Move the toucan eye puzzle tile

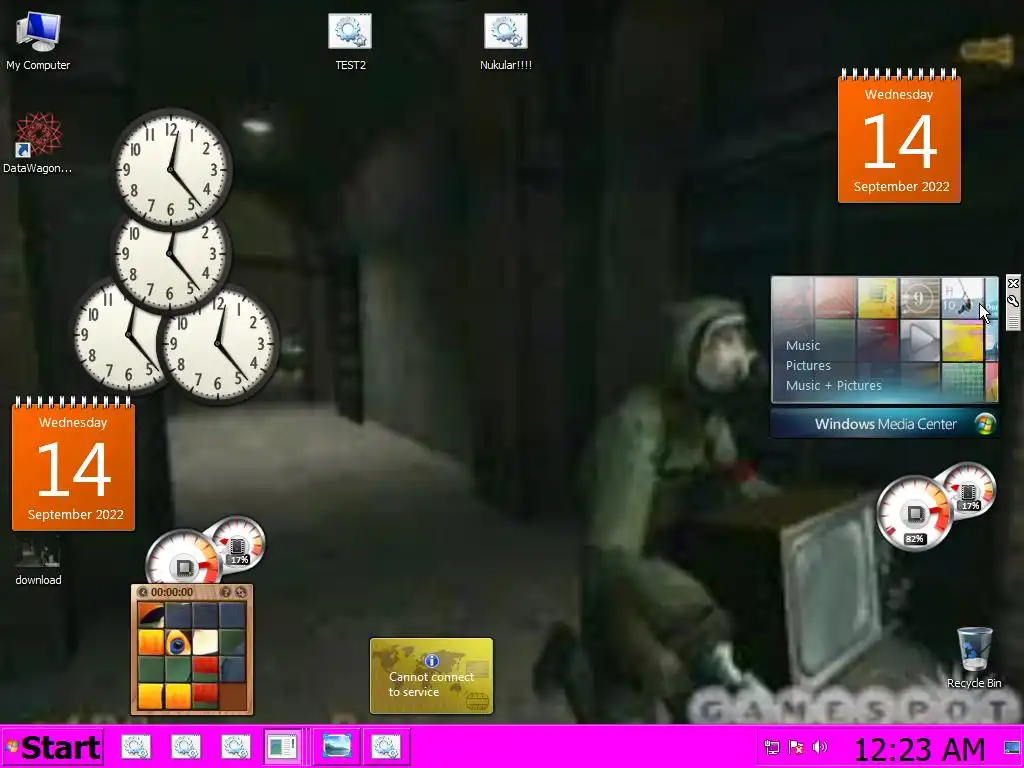tap(178, 643)
